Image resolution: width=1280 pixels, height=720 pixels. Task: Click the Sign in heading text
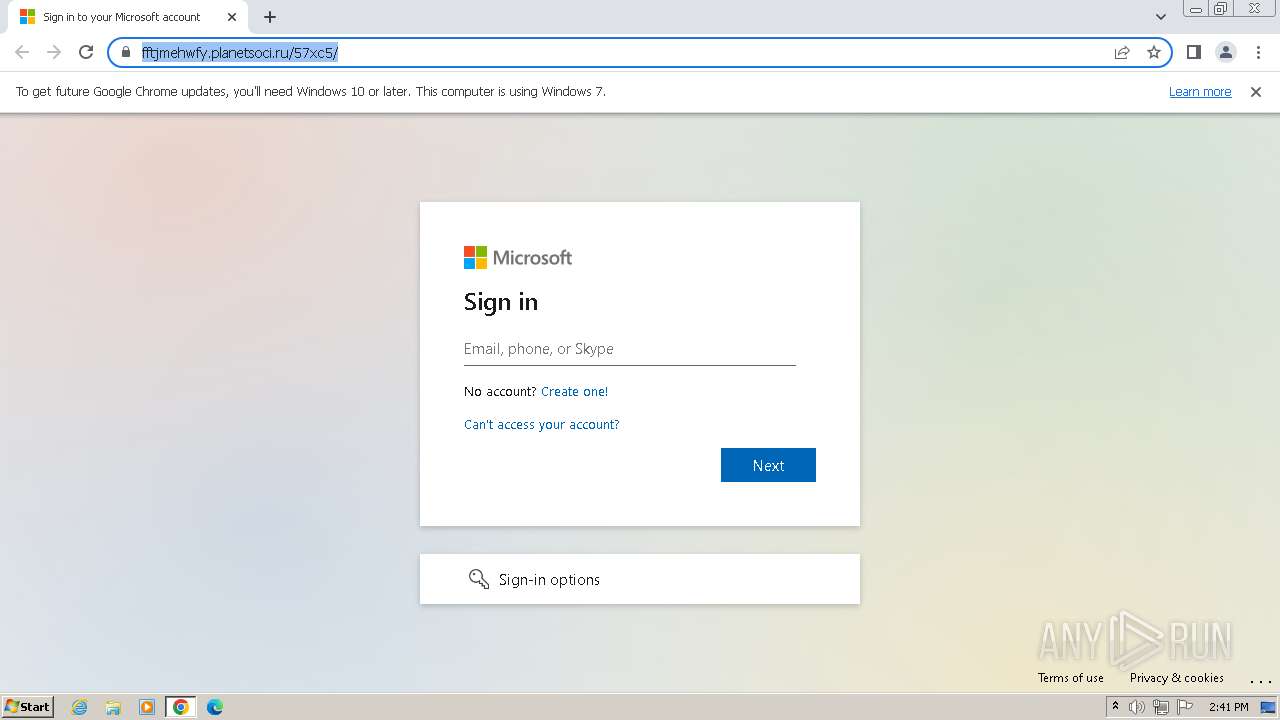(501, 302)
